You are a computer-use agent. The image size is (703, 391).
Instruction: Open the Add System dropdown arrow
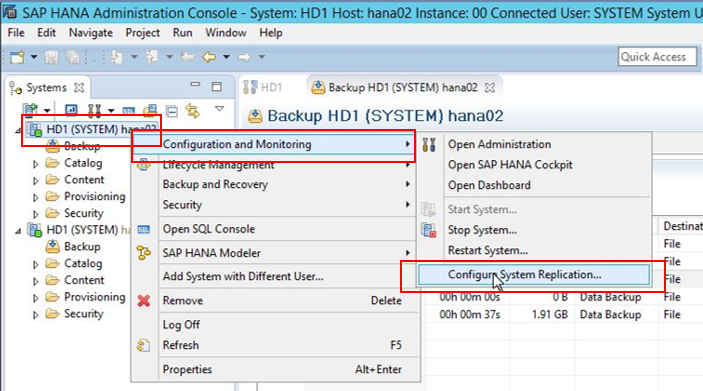point(47,110)
